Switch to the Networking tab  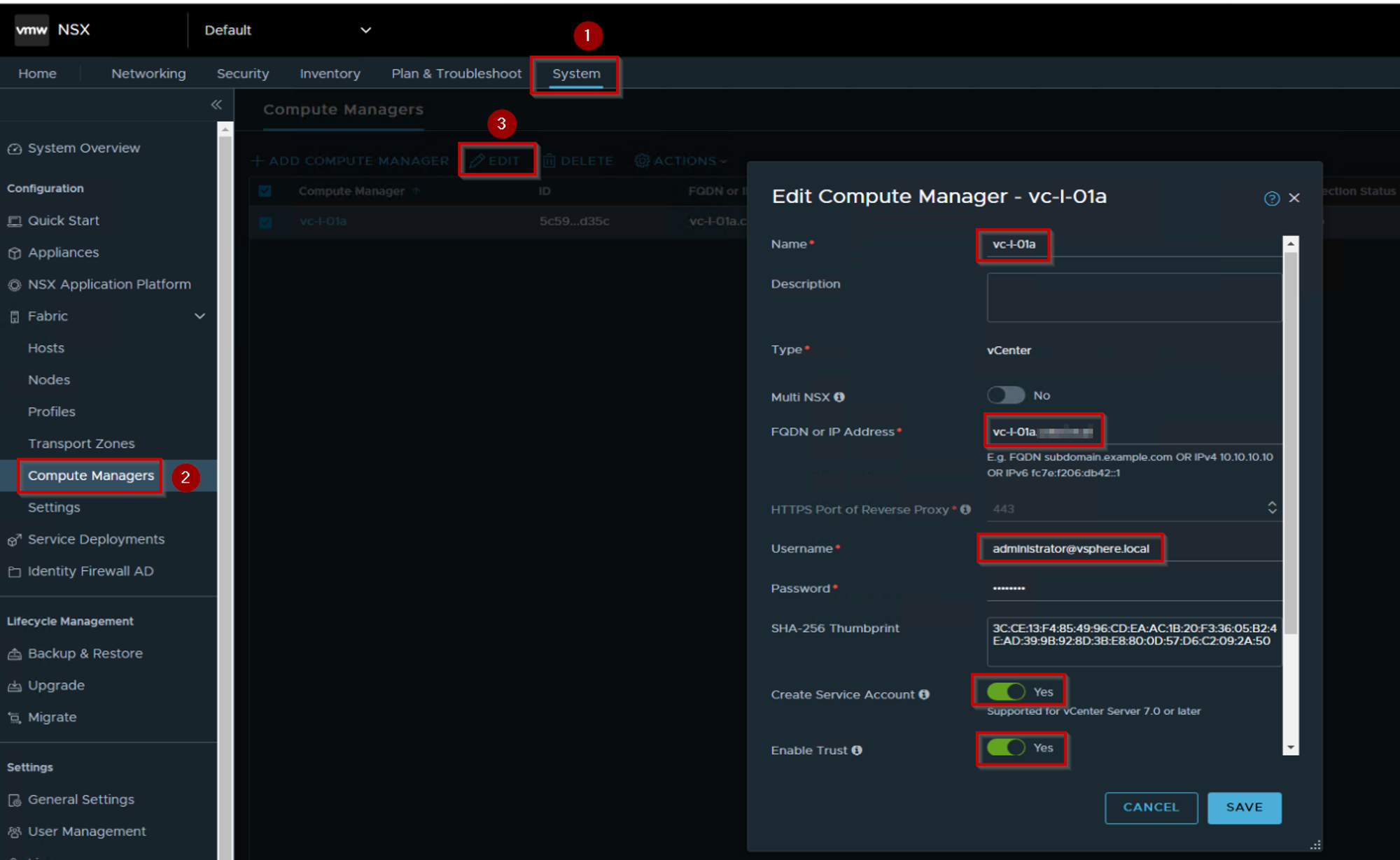click(x=148, y=73)
